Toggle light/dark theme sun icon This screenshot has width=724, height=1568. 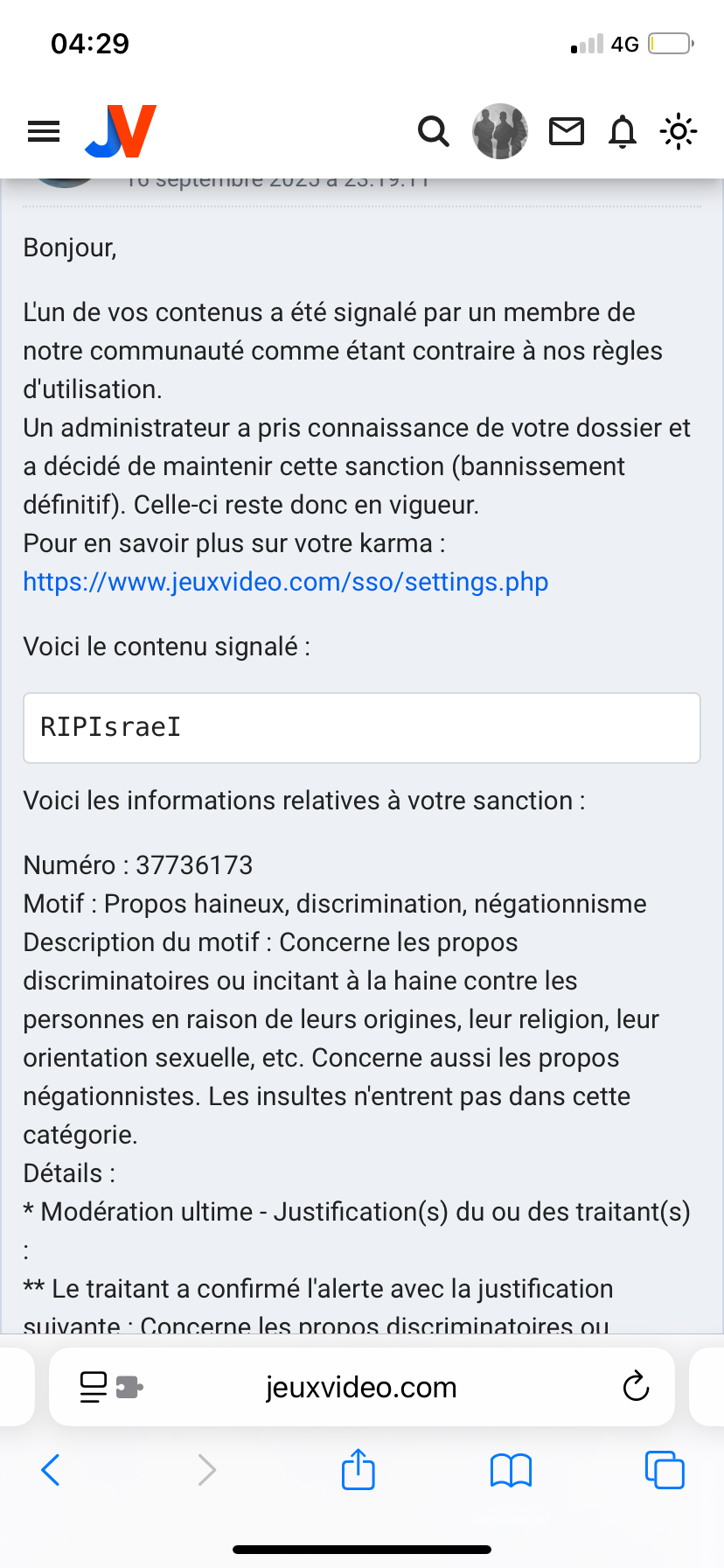(679, 131)
